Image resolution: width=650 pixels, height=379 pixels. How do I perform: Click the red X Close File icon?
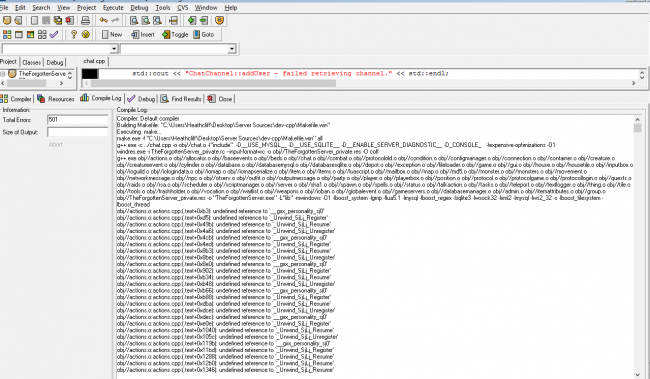click(x=69, y=20)
